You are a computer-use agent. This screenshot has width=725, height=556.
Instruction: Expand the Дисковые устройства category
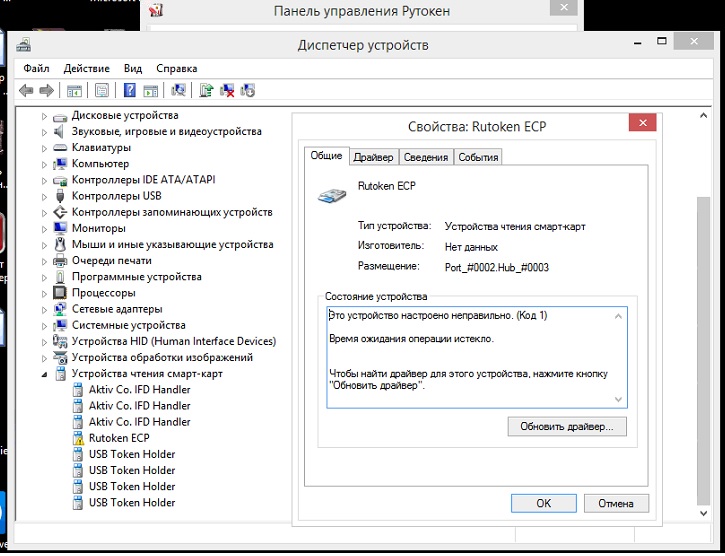pos(44,116)
